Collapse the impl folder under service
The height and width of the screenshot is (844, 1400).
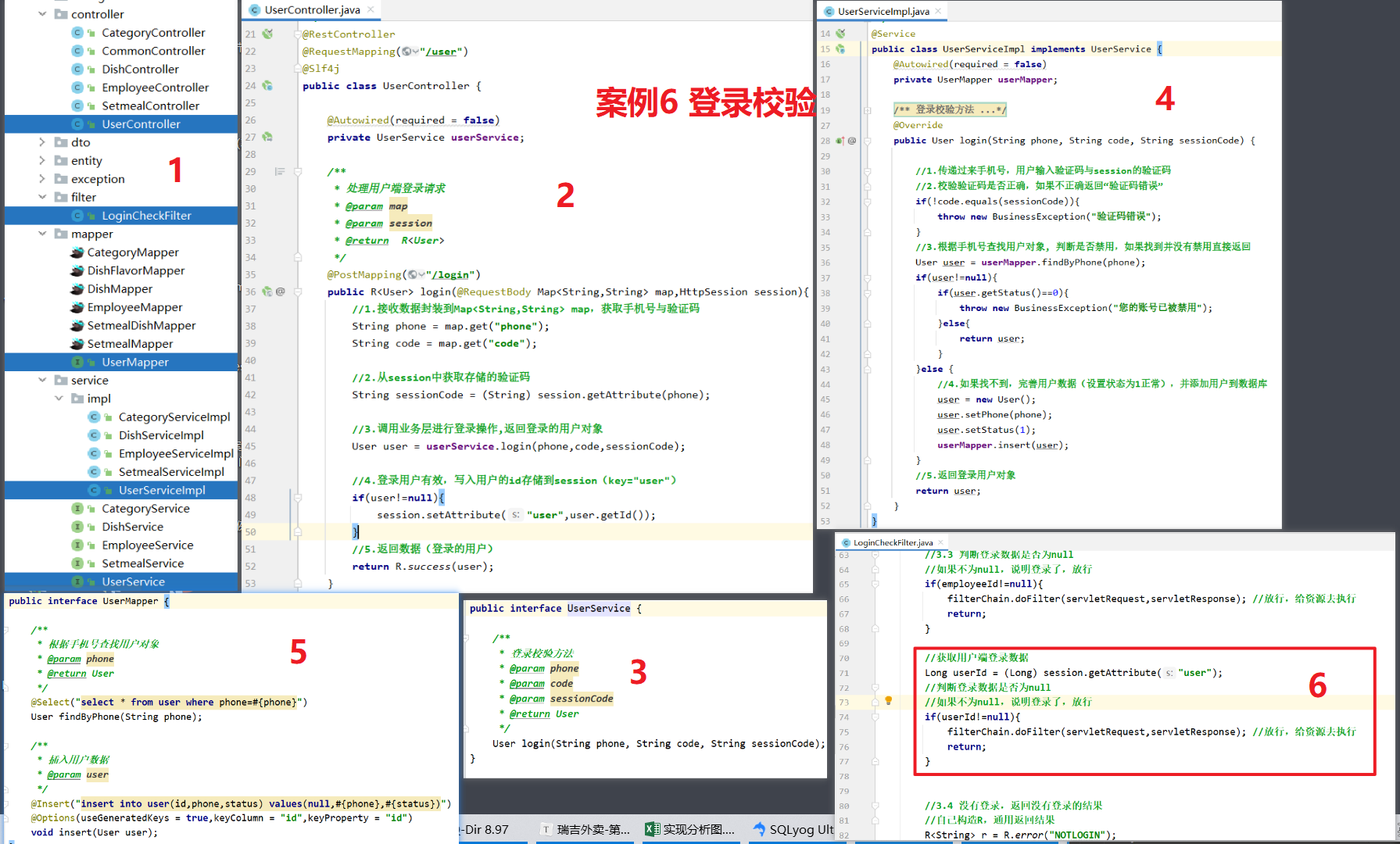tap(59, 399)
